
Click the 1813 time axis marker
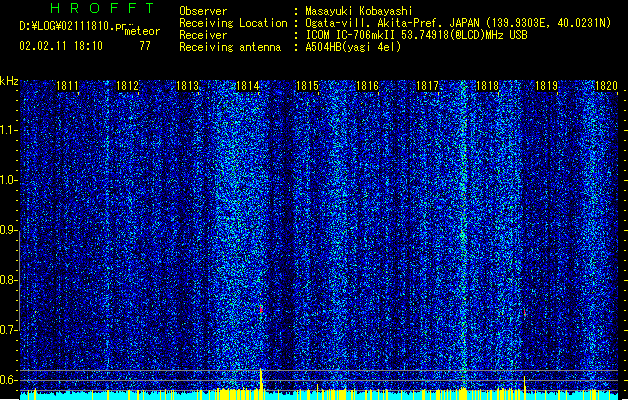point(187,86)
